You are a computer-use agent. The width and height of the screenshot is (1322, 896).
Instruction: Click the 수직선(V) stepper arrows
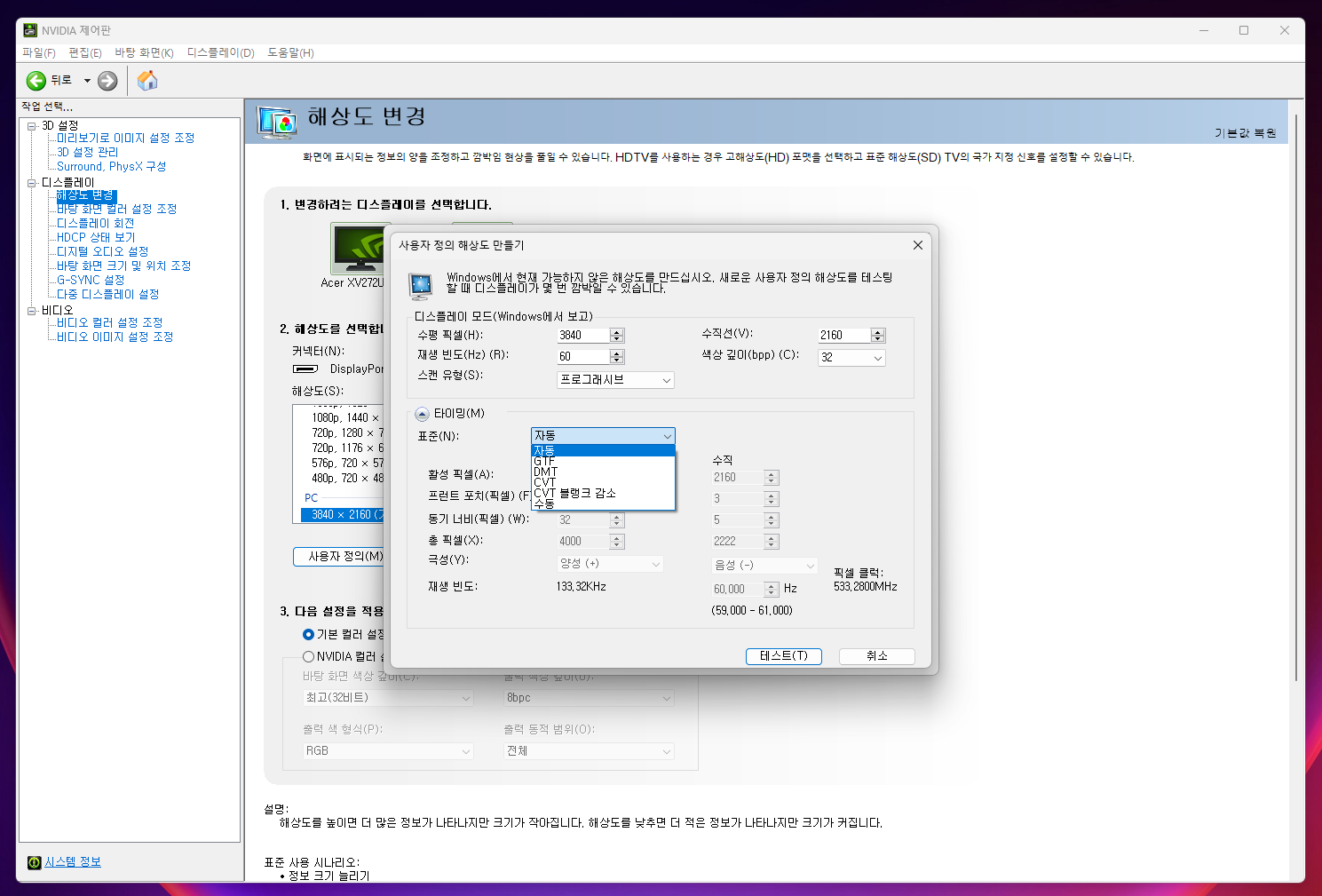tap(878, 336)
